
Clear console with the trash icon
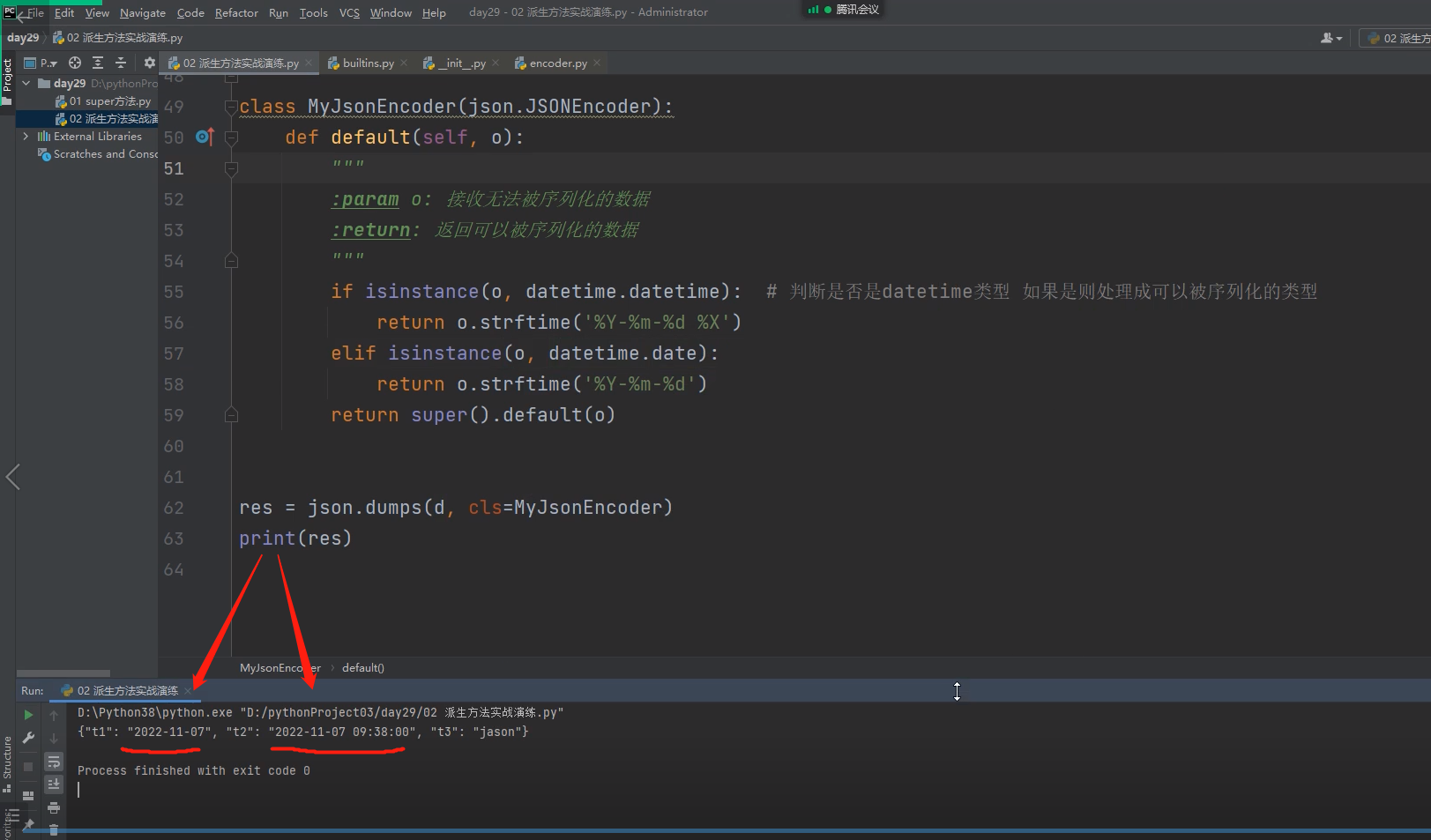54,829
